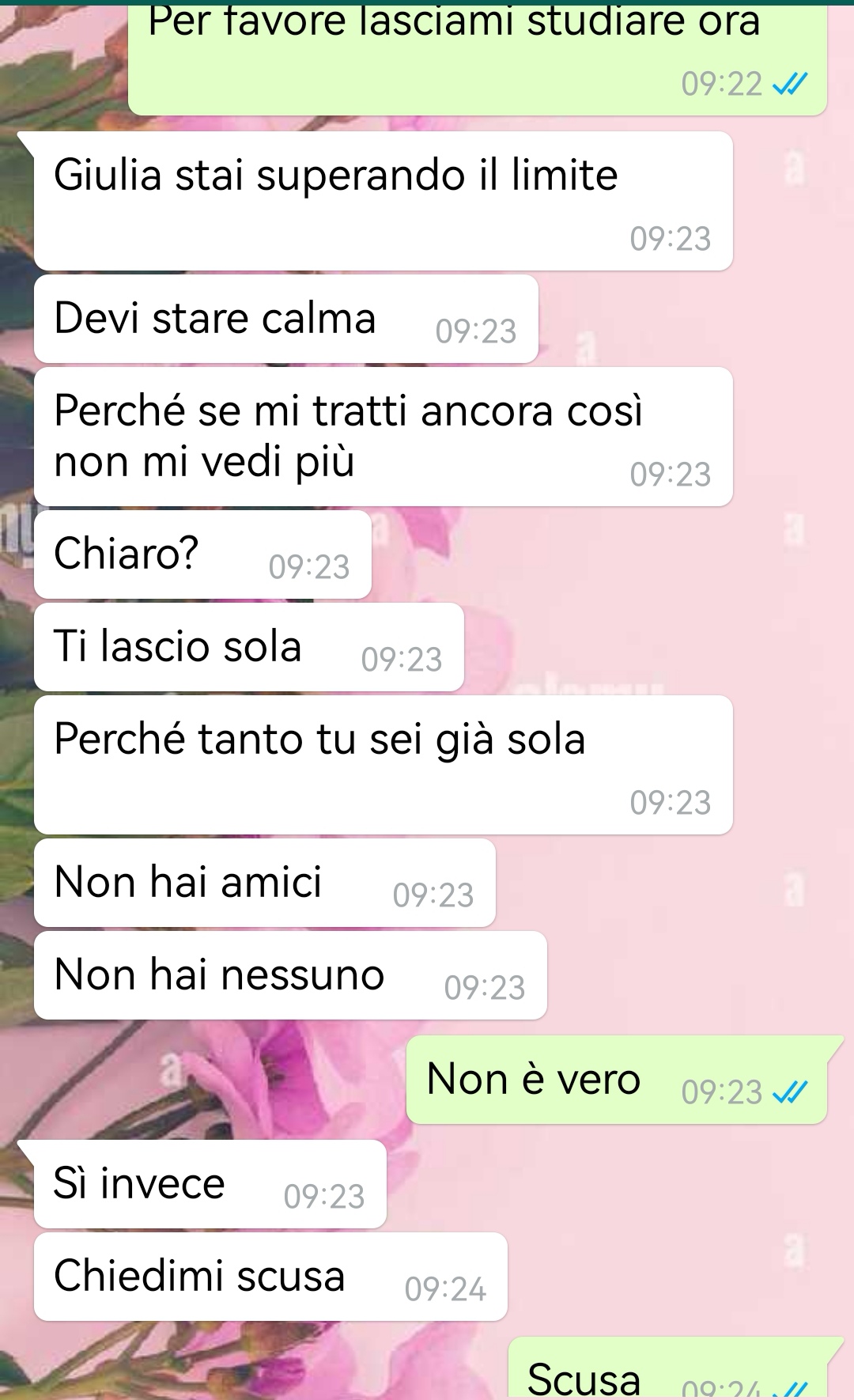Tap the 09:23 timestamp beside 'Chiaro?'
The height and width of the screenshot is (1400, 854).
(309, 567)
